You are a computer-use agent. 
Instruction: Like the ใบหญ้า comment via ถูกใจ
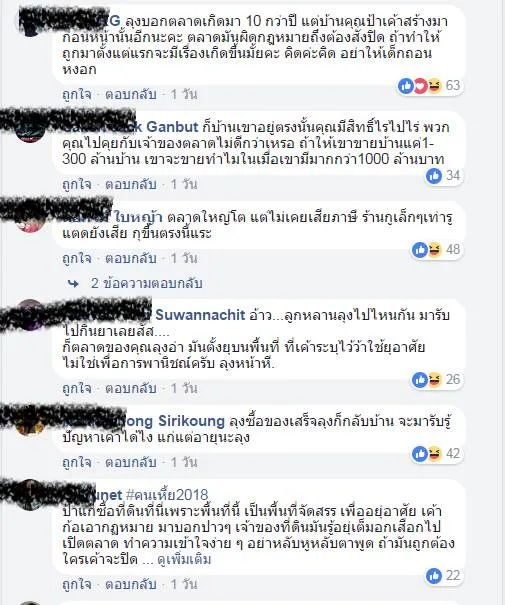pyautogui.click(x=77, y=258)
